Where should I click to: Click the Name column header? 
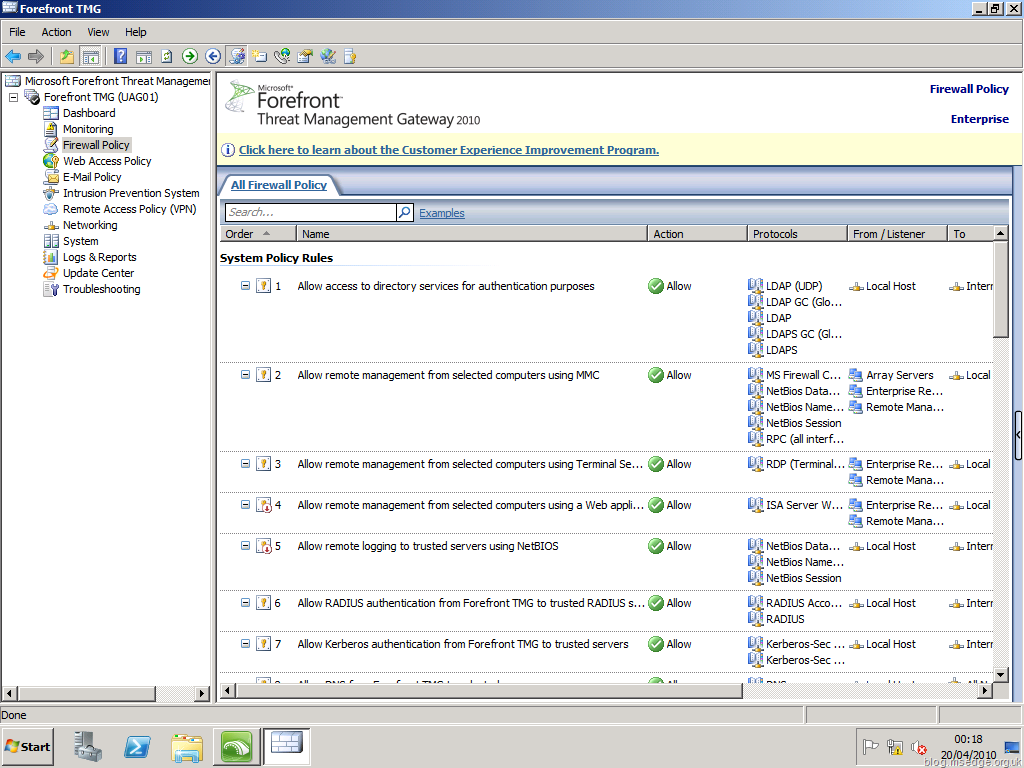tap(472, 234)
